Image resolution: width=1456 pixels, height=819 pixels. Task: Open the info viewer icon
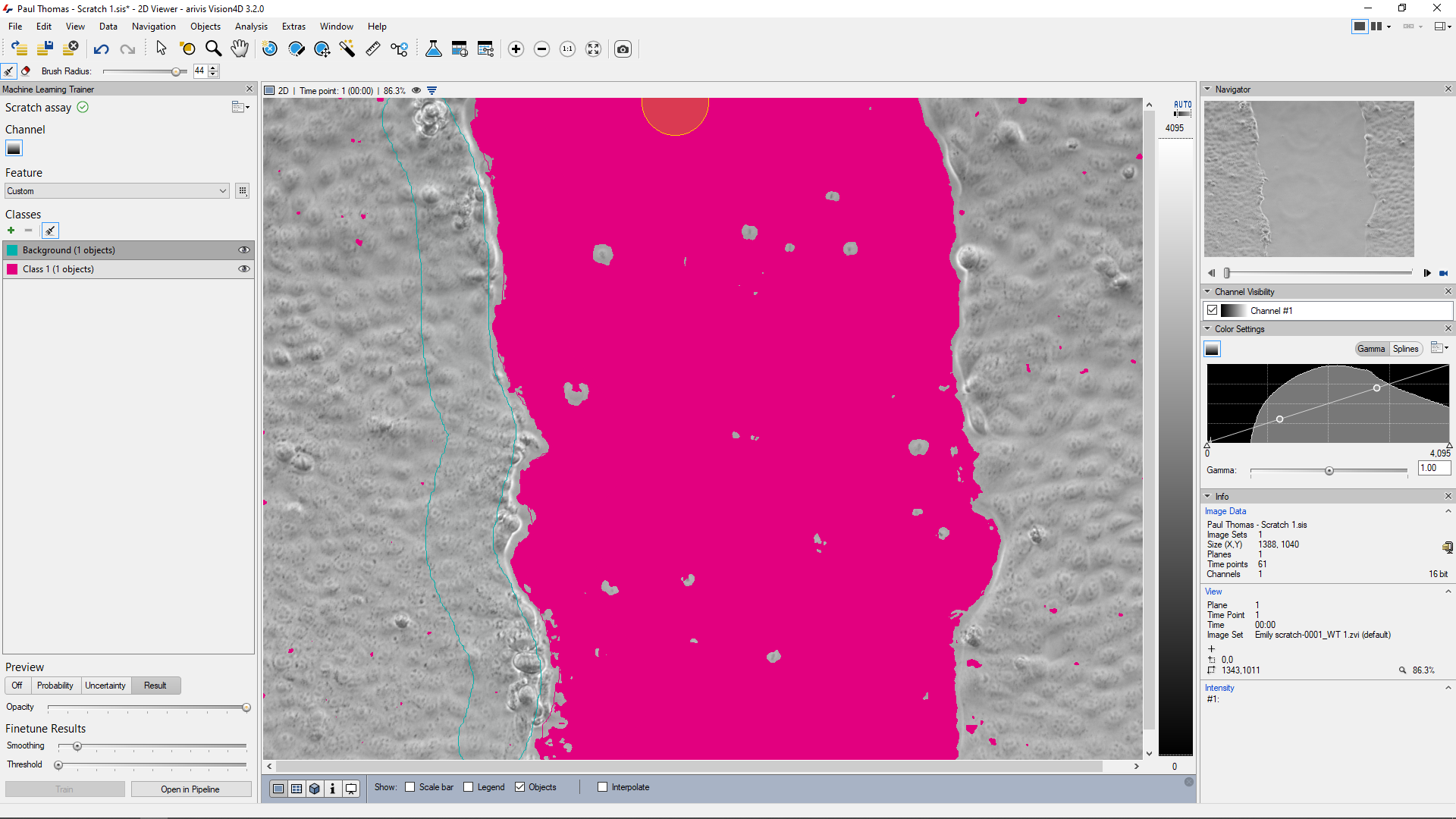(333, 789)
